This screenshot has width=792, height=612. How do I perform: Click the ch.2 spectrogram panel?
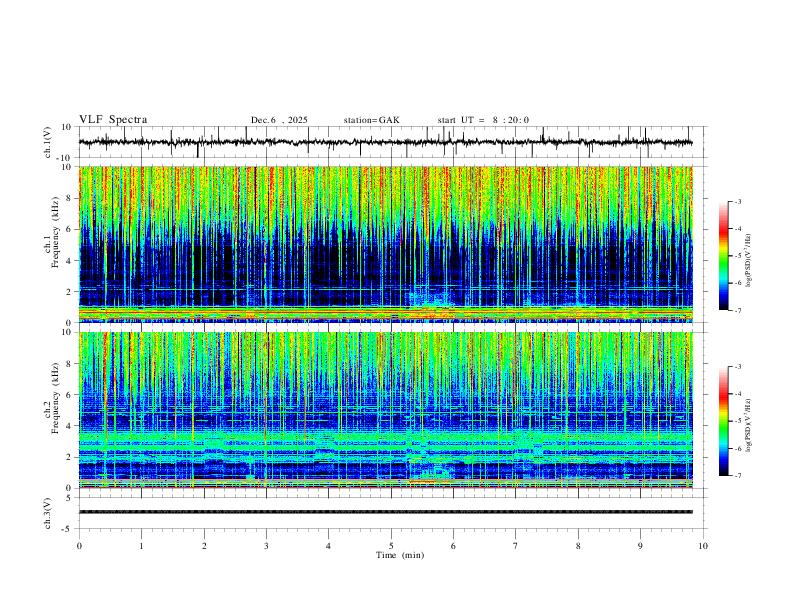pyautogui.click(x=385, y=410)
